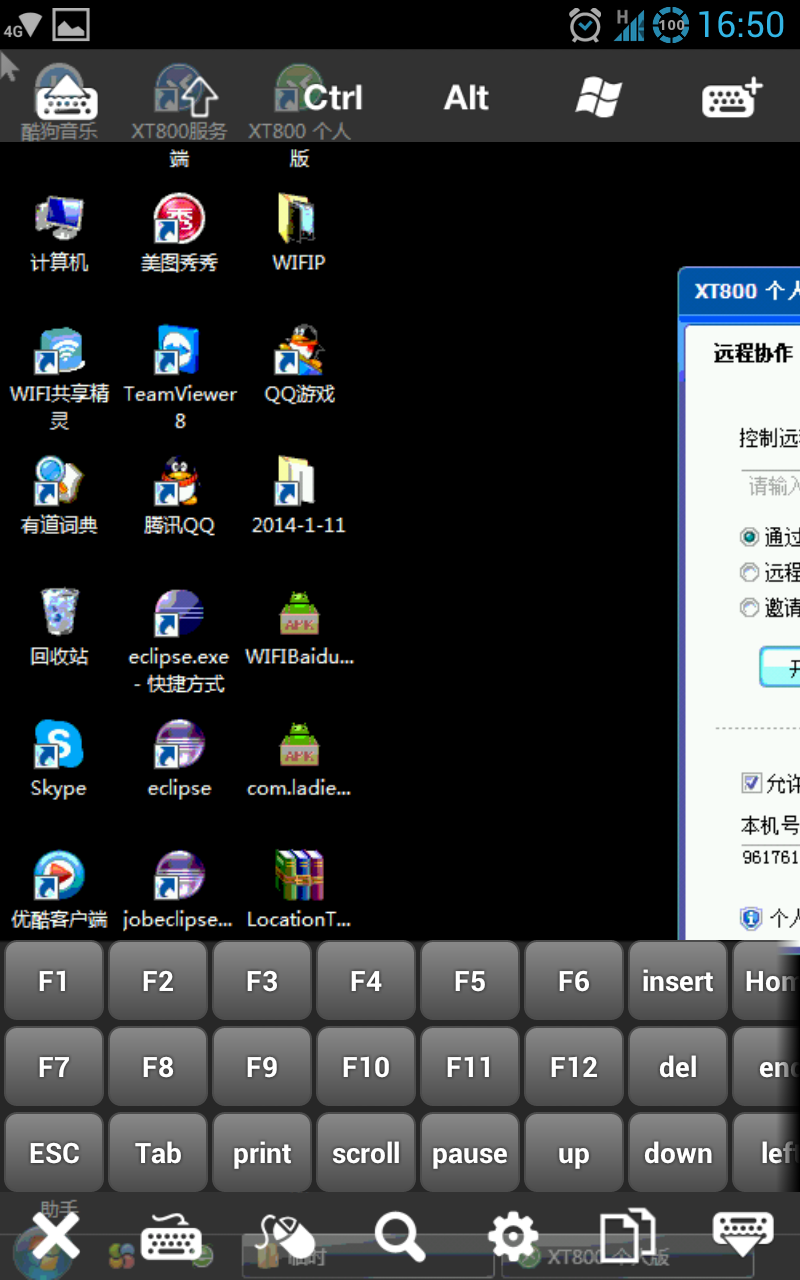Select the 美图秀秀 desktop shortcut
Image resolution: width=800 pixels, height=1280 pixels.
tap(179, 234)
